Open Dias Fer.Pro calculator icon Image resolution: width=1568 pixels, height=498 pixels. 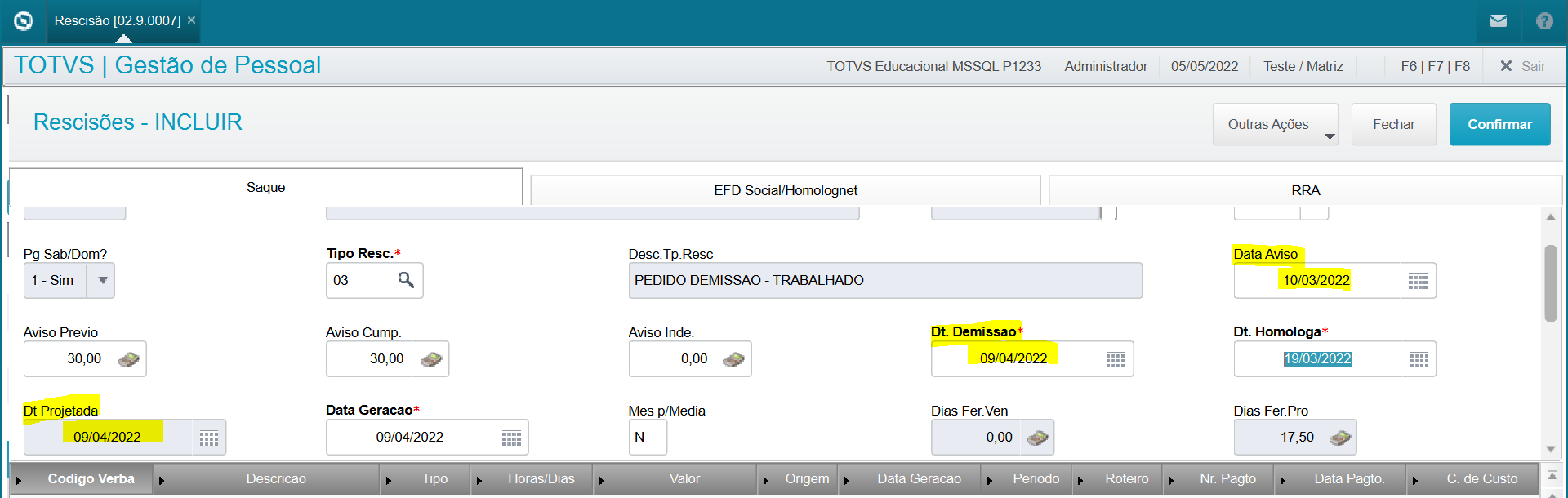click(1340, 438)
